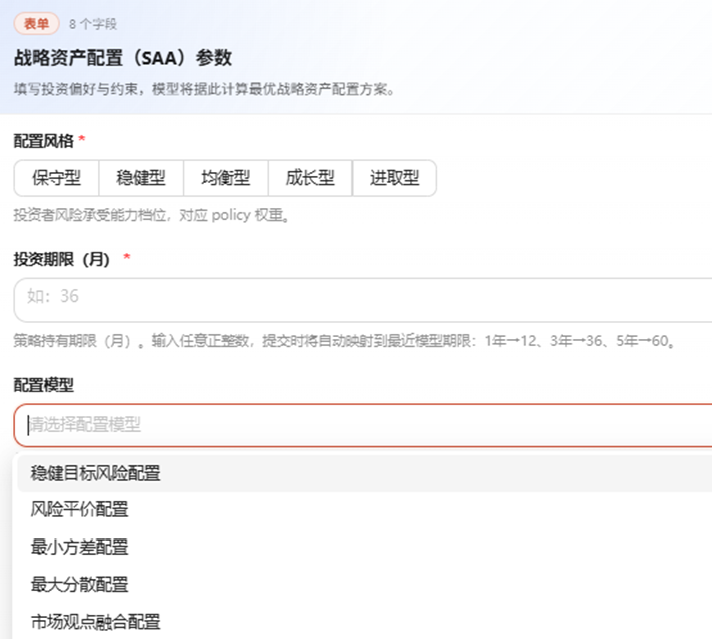712x639 pixels.
Task: Choose the 稳健型 style option
Action: click(141, 178)
